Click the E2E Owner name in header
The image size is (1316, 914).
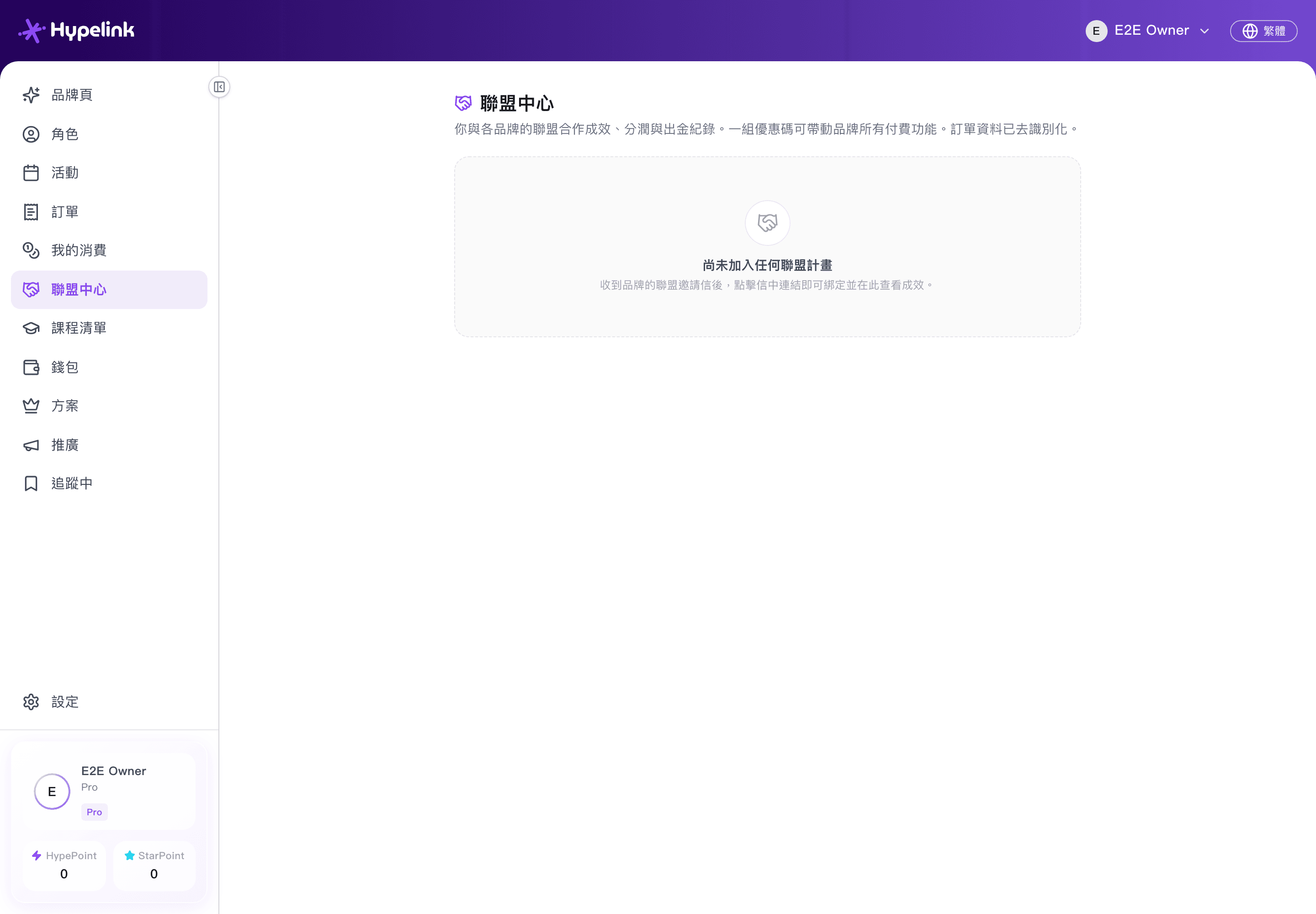tap(1151, 30)
